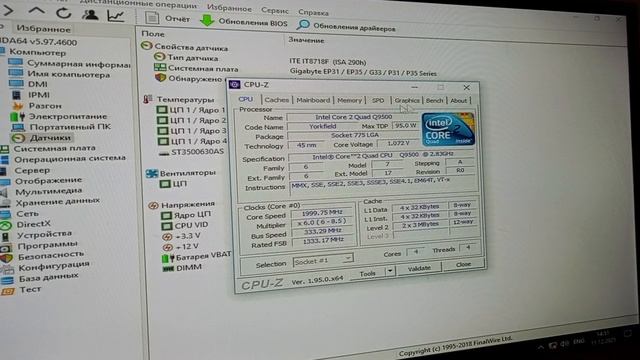Screen dimensions: 640x360
Task: Open the graph toolbar icon in AIDA64
Action: click(116, 16)
